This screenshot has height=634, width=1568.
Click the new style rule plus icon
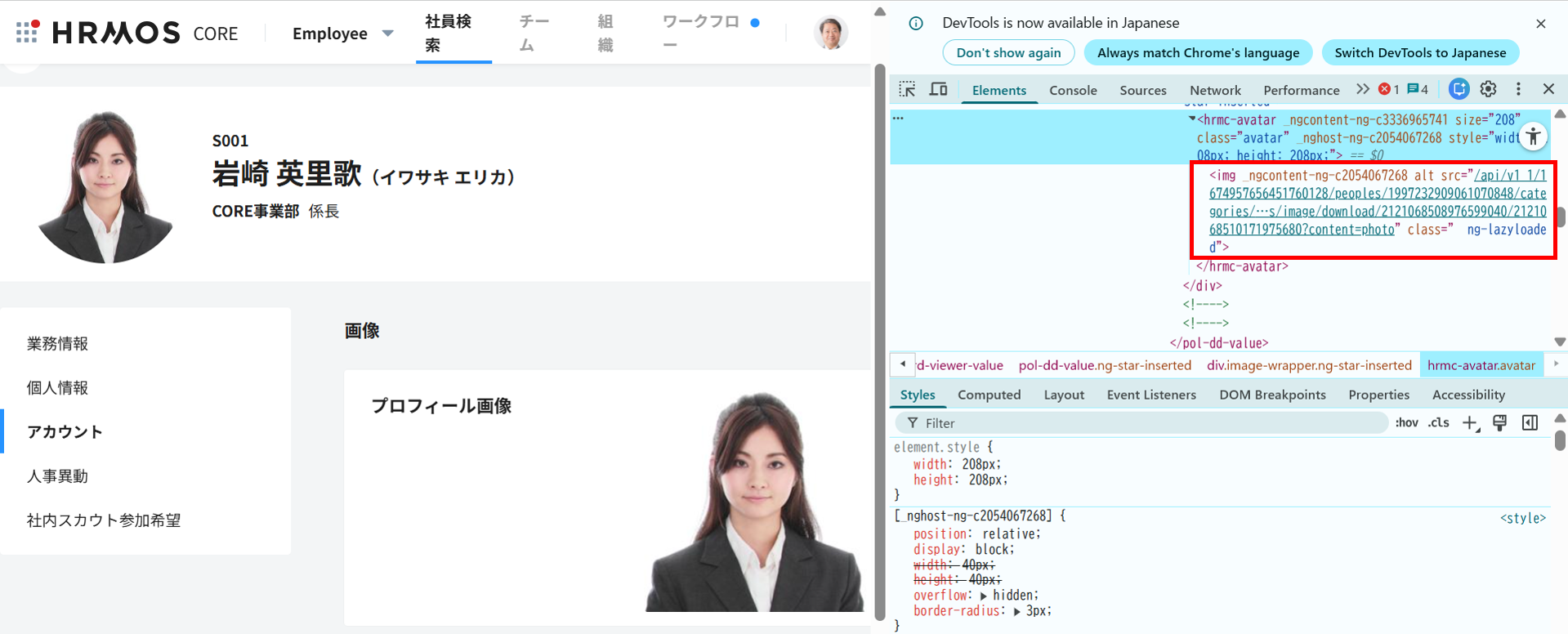pos(1469,422)
